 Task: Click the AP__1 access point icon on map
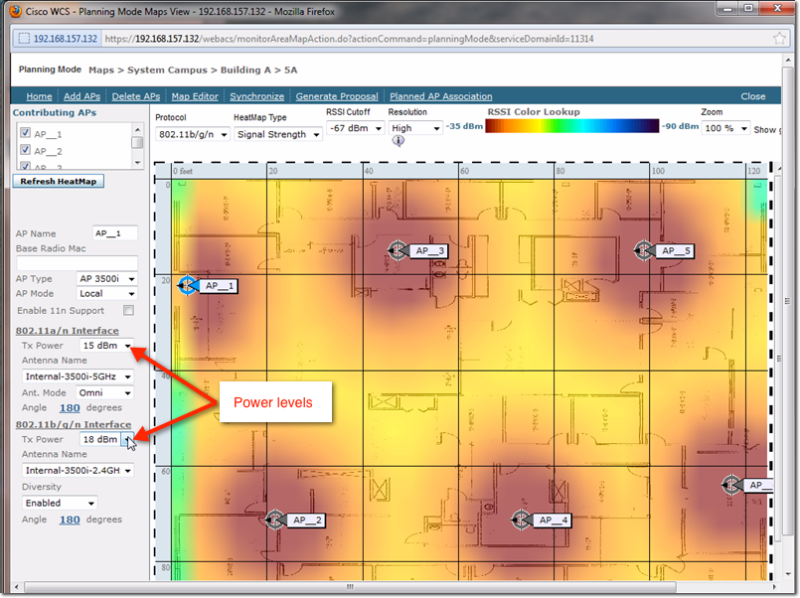click(187, 286)
